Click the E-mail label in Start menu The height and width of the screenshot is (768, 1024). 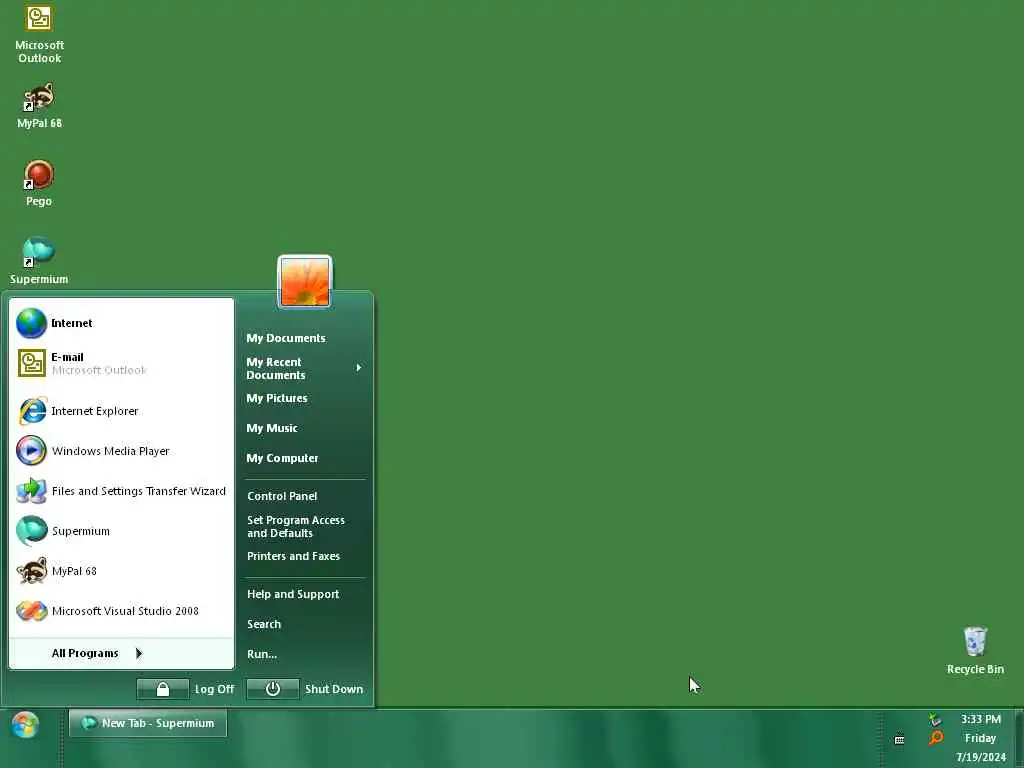pyautogui.click(x=67, y=357)
